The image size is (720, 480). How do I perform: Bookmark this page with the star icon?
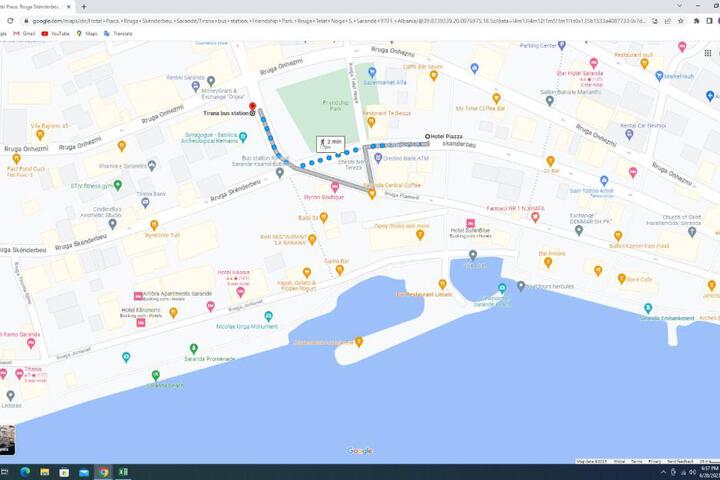[x=681, y=21]
